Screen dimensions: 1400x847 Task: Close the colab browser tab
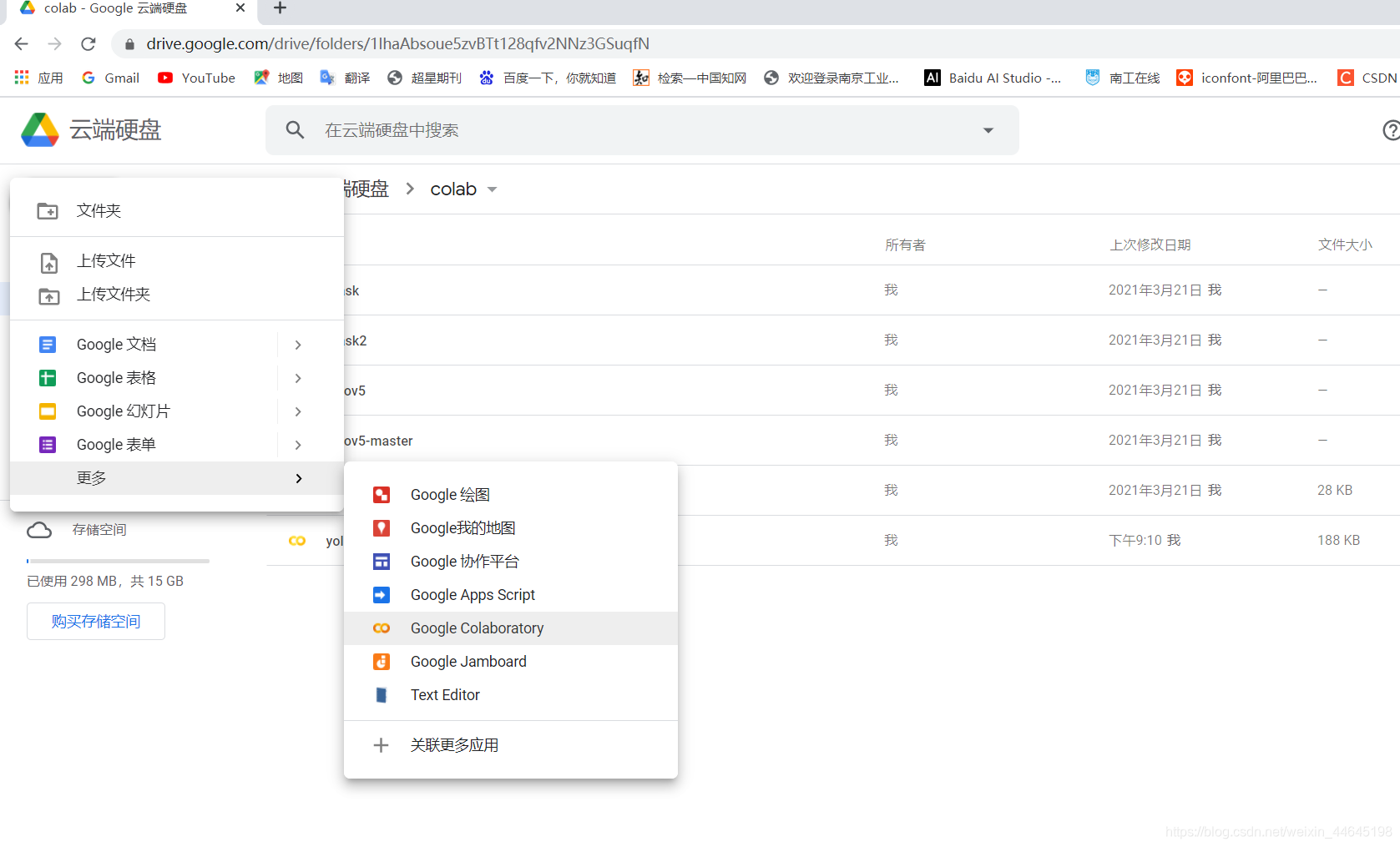point(240,8)
